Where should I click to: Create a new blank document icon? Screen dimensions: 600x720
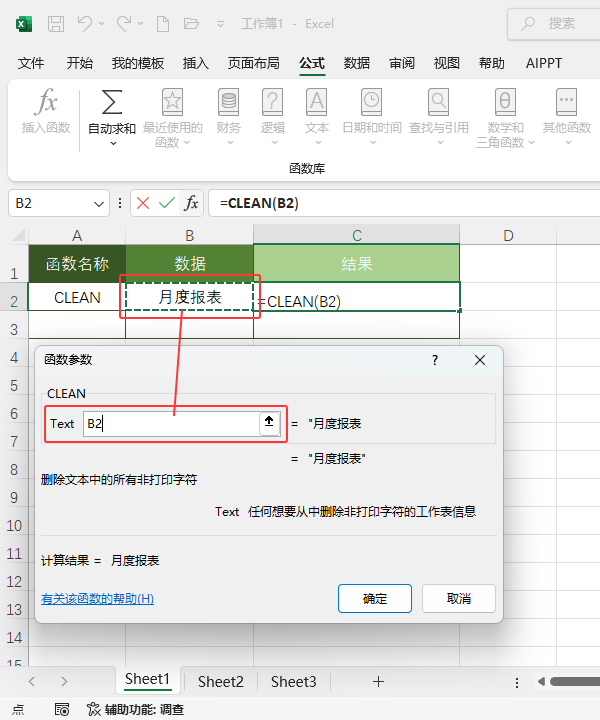(x=163, y=23)
